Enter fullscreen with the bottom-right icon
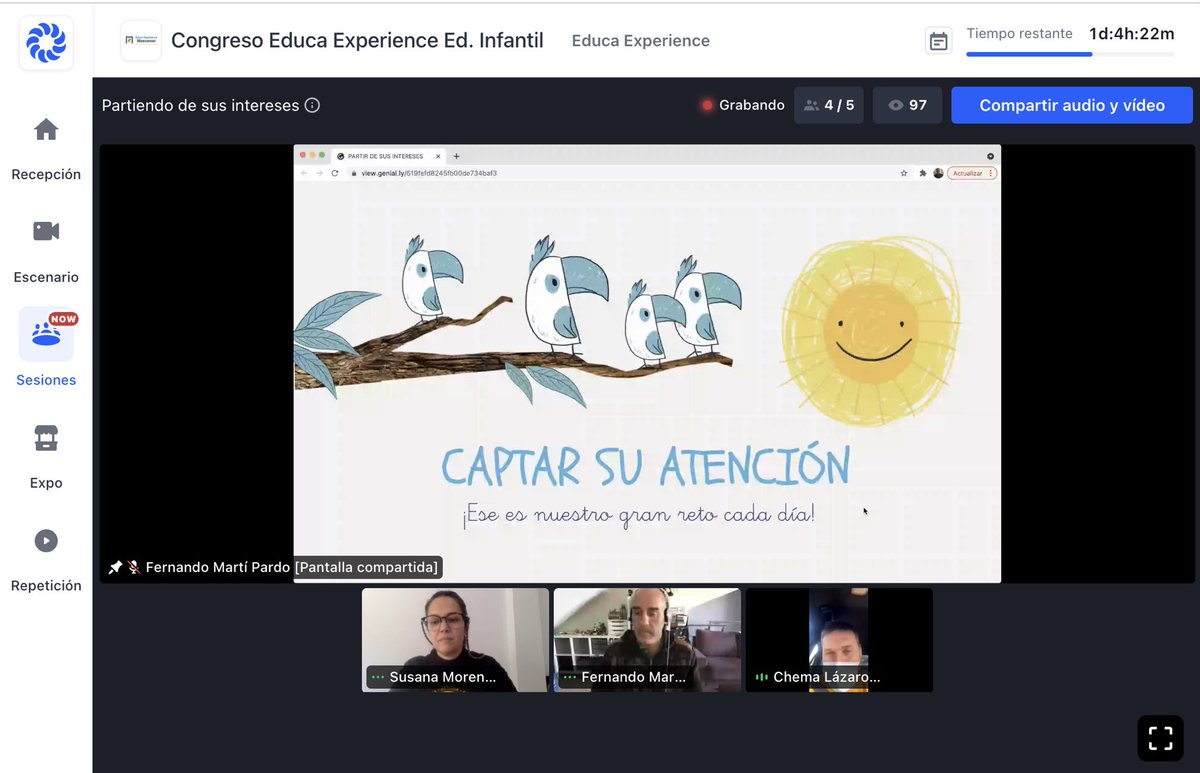Image resolution: width=1200 pixels, height=773 pixels. [1160, 738]
